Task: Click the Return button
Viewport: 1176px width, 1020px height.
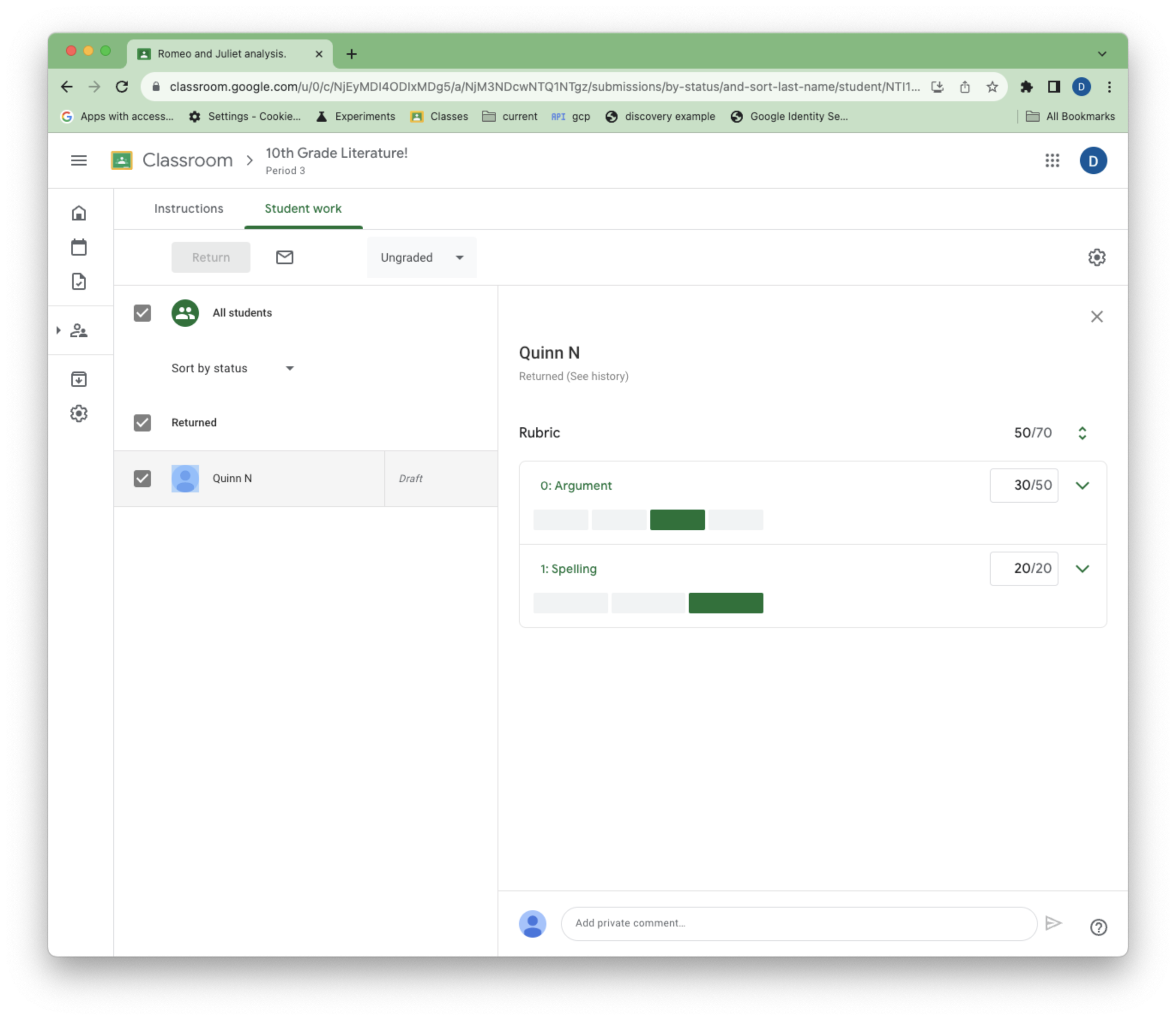Action: pos(211,258)
